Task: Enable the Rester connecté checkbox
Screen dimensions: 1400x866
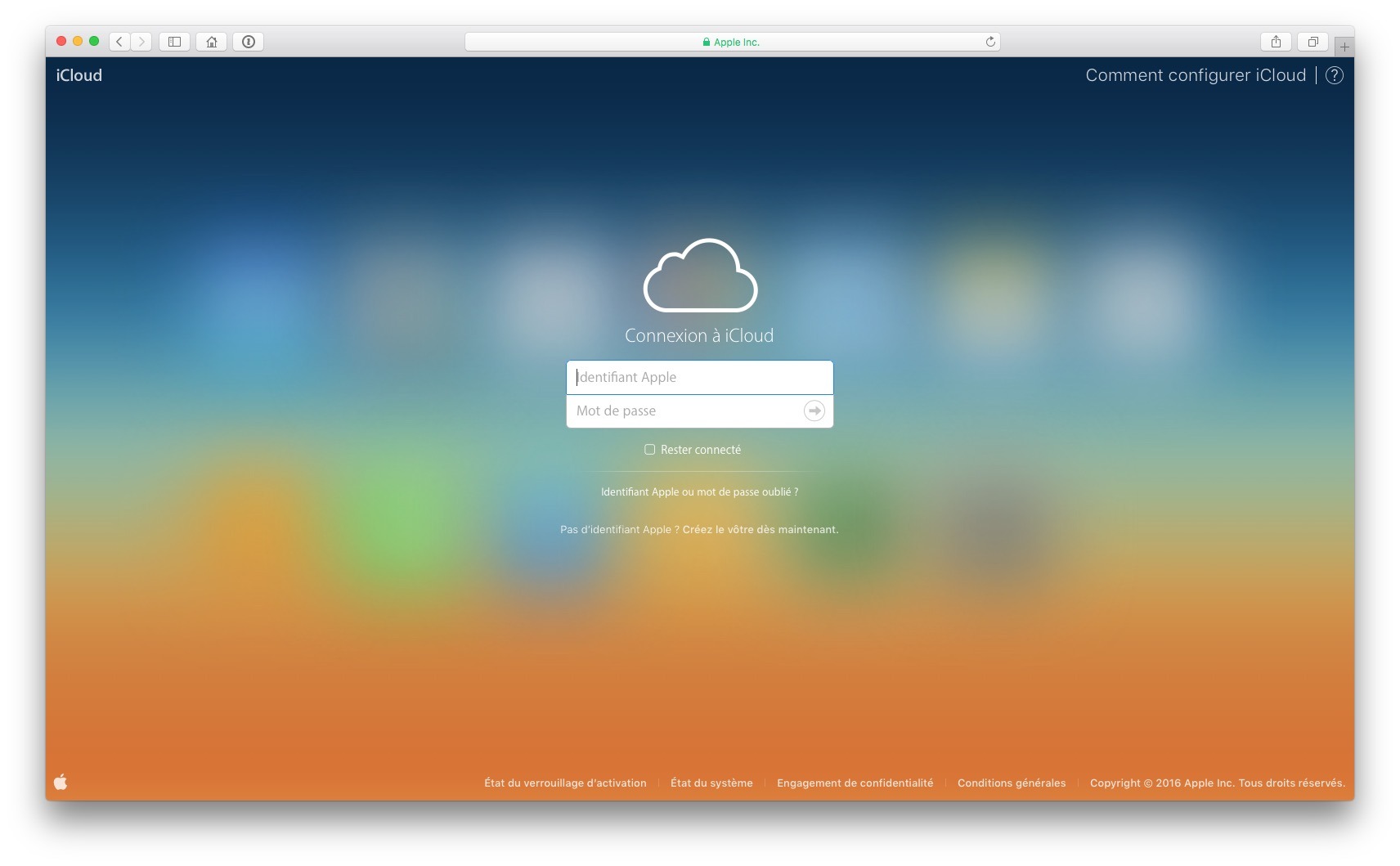Action: [649, 449]
